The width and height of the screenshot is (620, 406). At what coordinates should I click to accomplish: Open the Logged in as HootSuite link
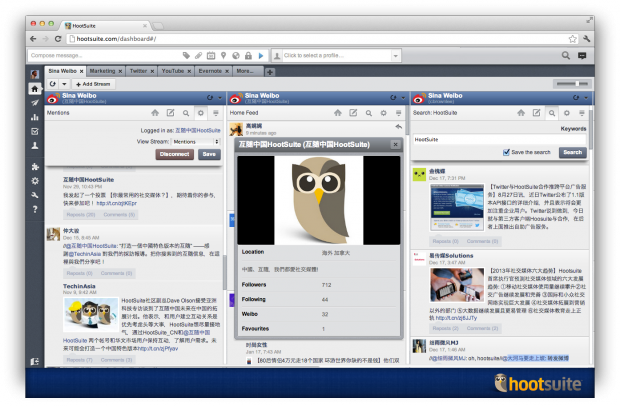[198, 130]
